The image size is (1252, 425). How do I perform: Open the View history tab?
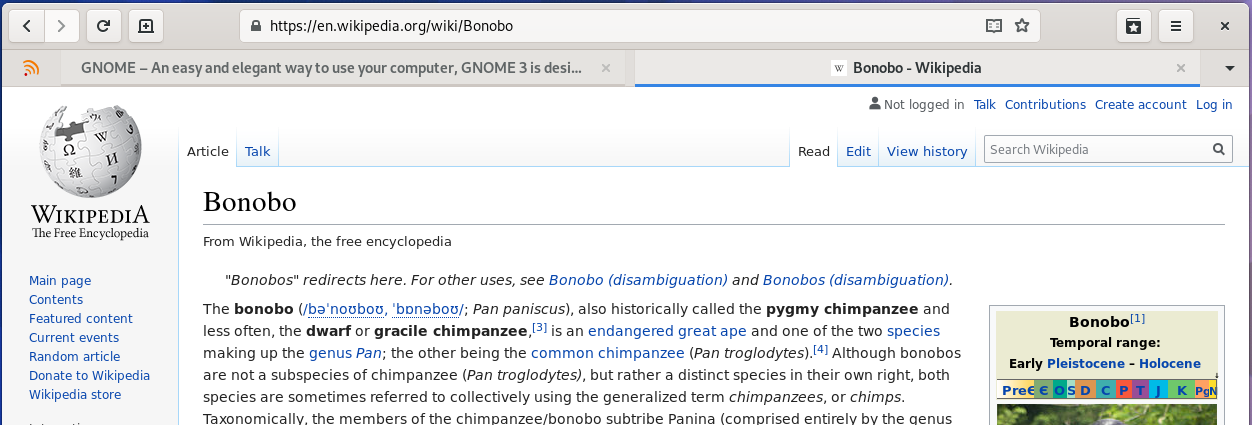click(x=927, y=152)
